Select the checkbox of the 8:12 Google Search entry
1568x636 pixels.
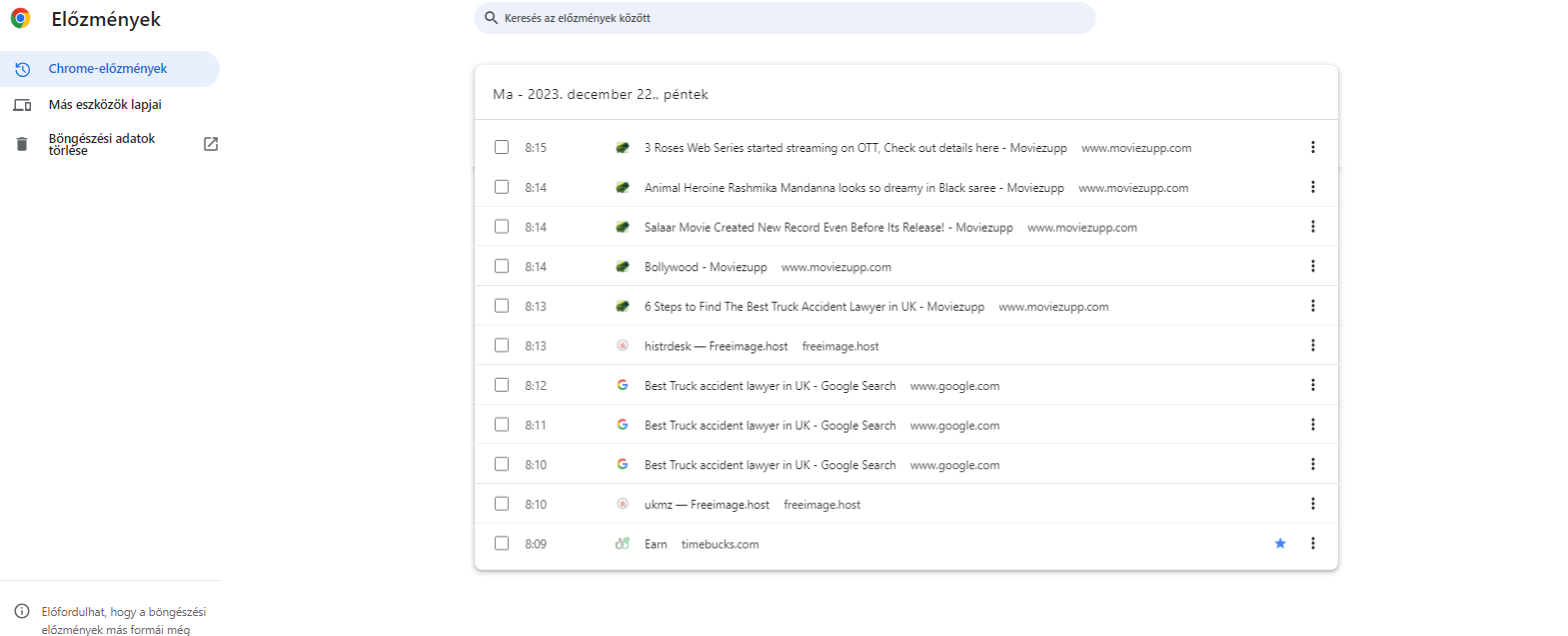click(x=502, y=385)
